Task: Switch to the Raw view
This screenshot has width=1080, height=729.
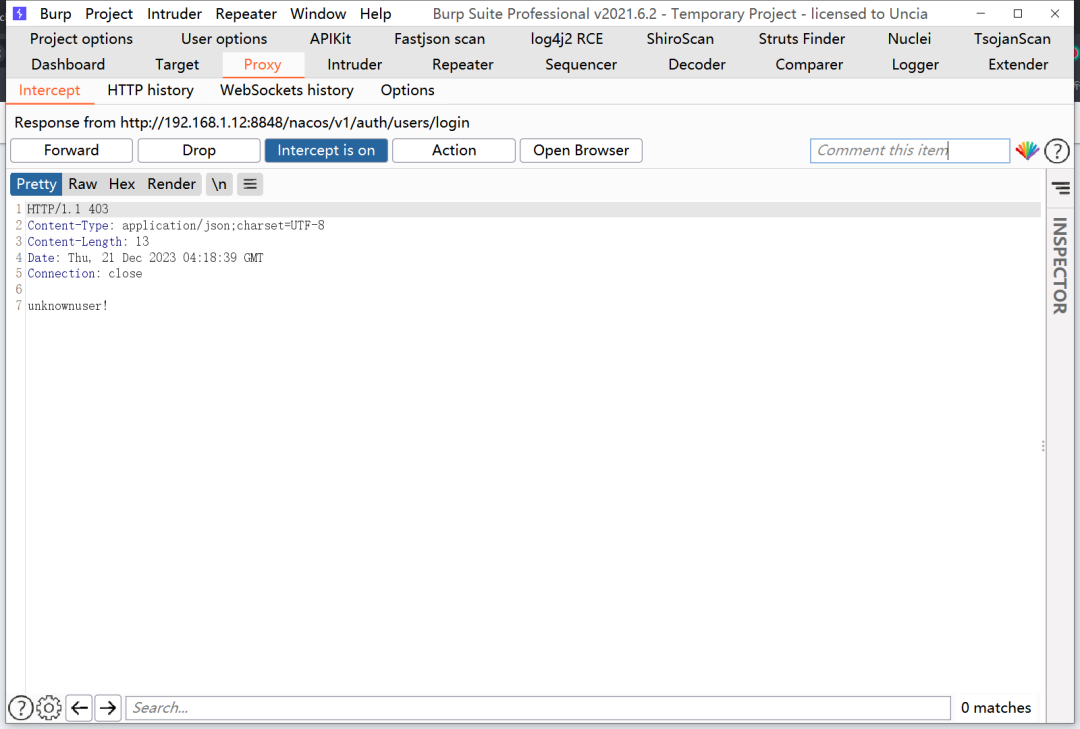Action: tap(83, 184)
